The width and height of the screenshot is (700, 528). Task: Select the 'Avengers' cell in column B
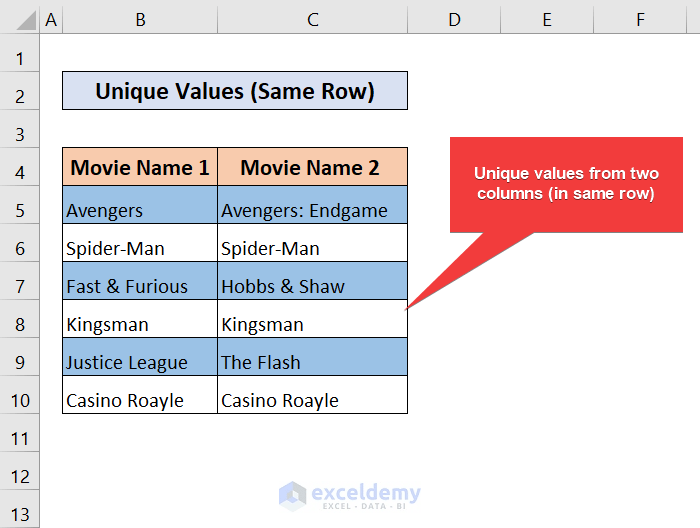click(x=140, y=204)
